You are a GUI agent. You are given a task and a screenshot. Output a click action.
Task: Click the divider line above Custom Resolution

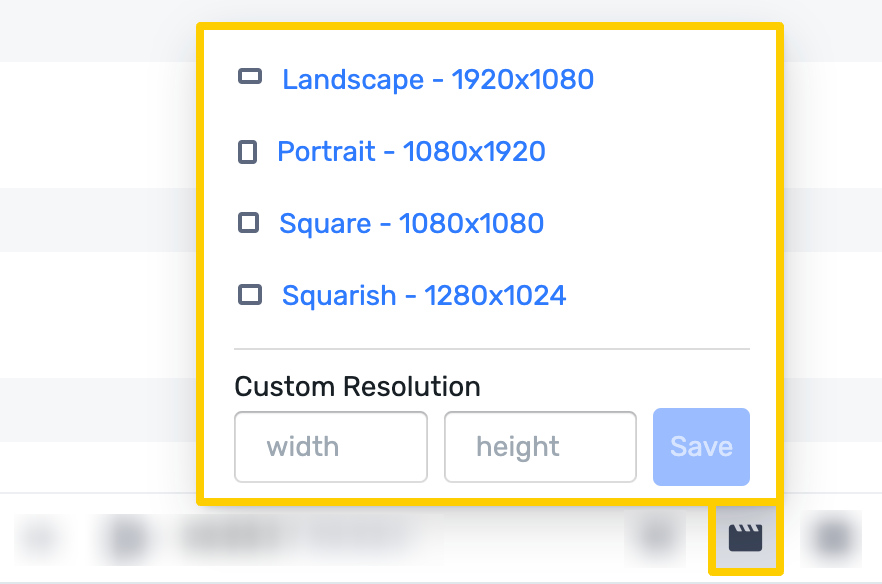click(492, 348)
